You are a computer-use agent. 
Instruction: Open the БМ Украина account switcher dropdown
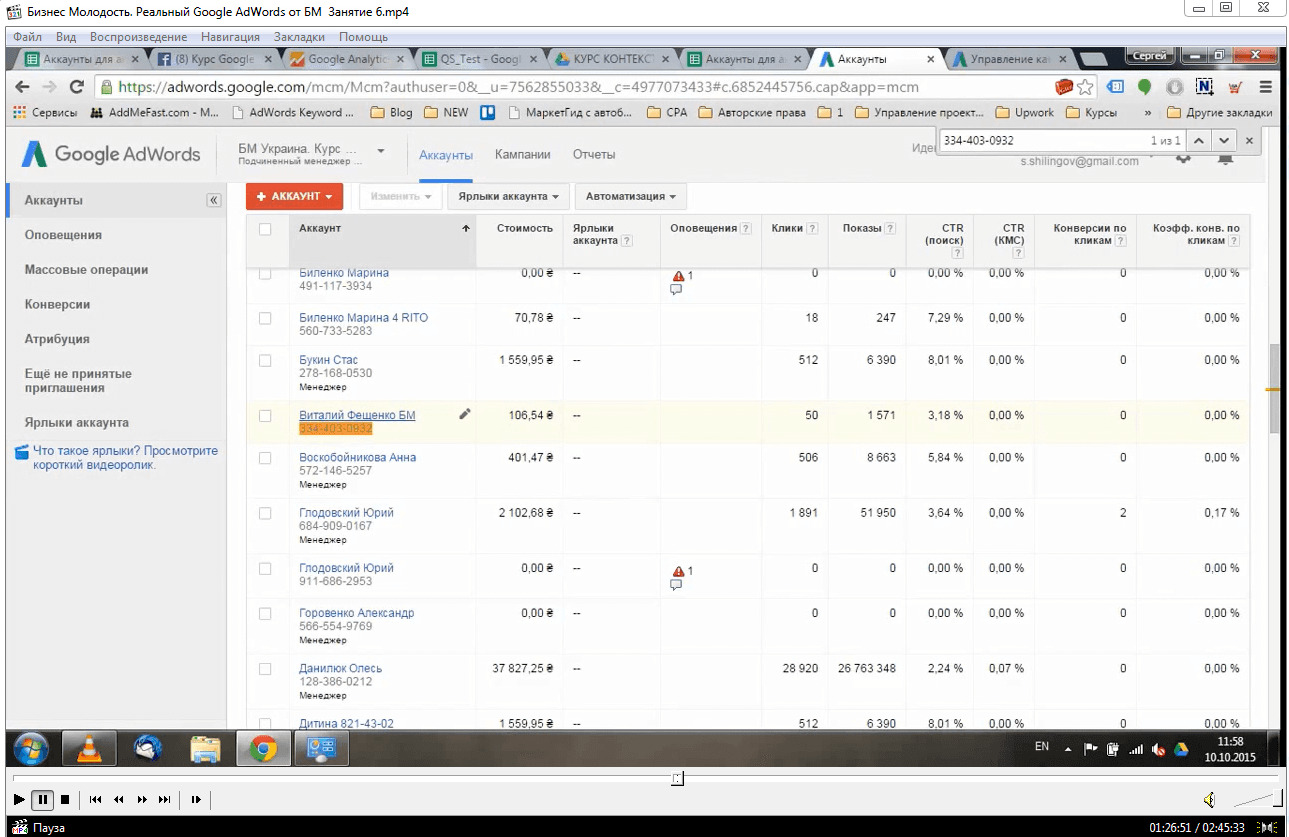380,152
